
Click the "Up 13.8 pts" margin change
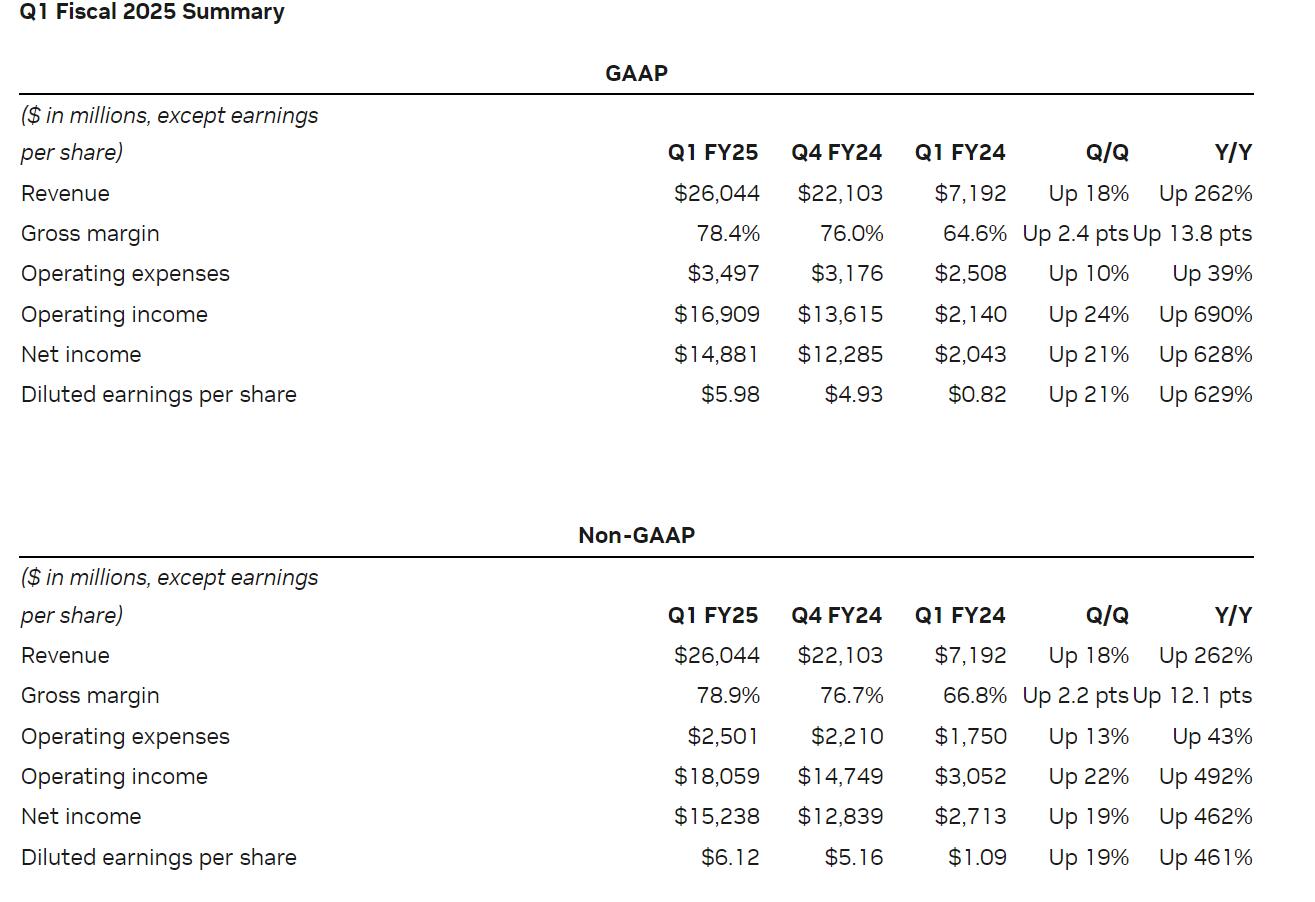click(x=1193, y=233)
